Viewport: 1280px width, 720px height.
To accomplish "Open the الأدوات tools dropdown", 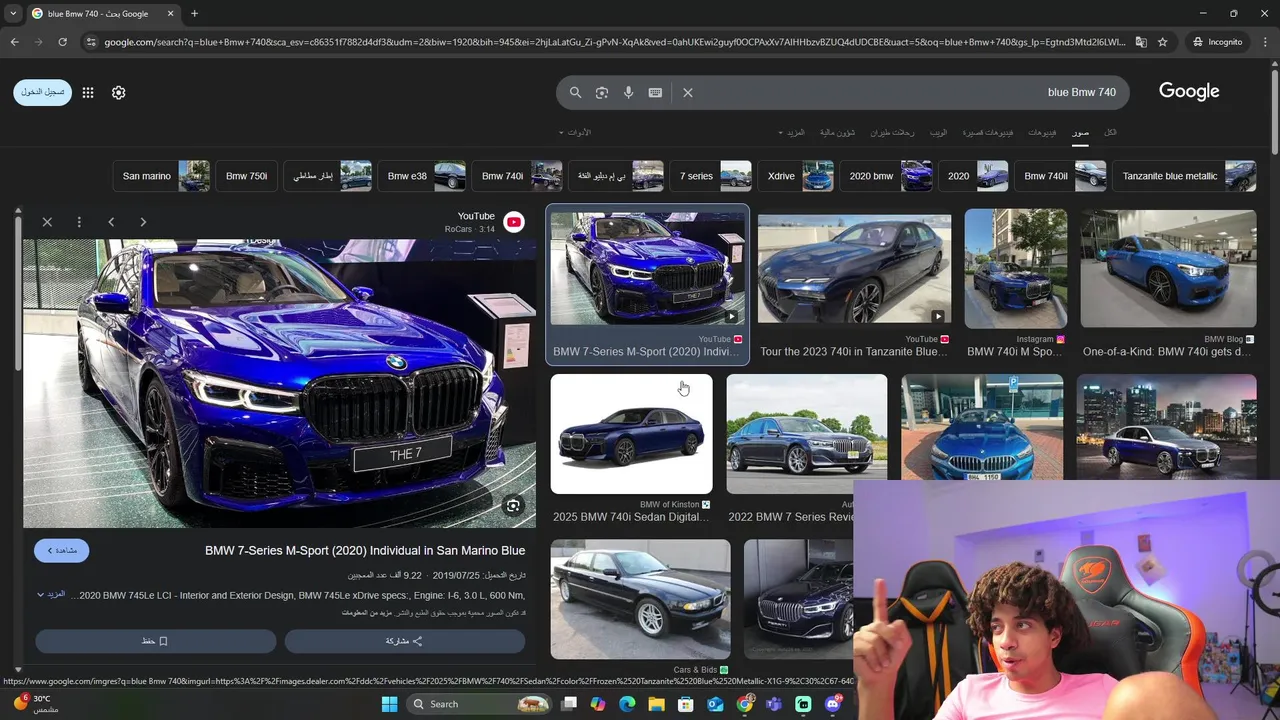I will click(x=575, y=132).
